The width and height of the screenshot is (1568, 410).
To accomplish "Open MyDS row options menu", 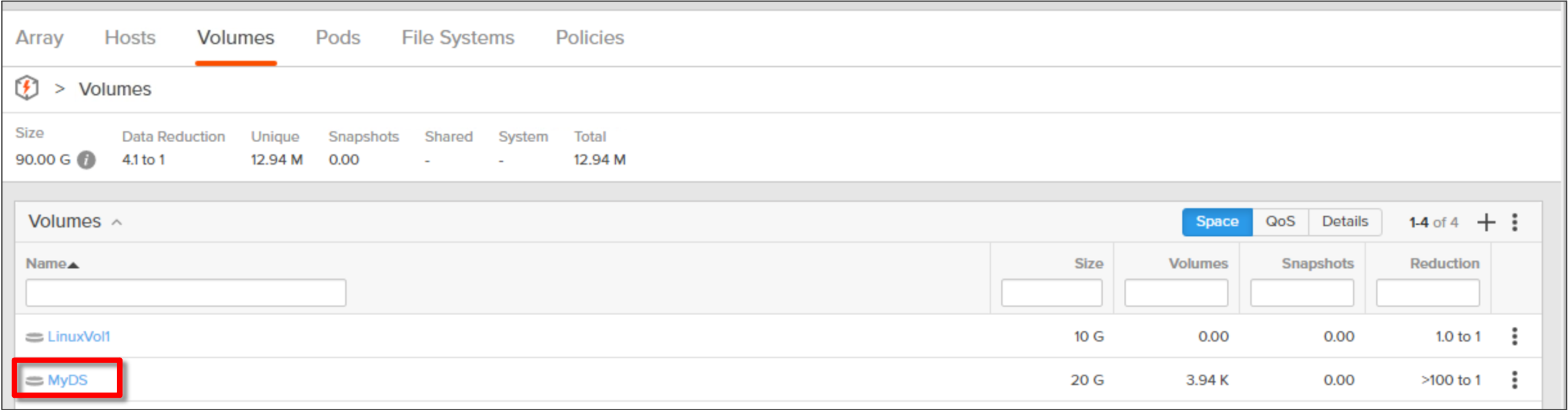I will pos(1515,380).
